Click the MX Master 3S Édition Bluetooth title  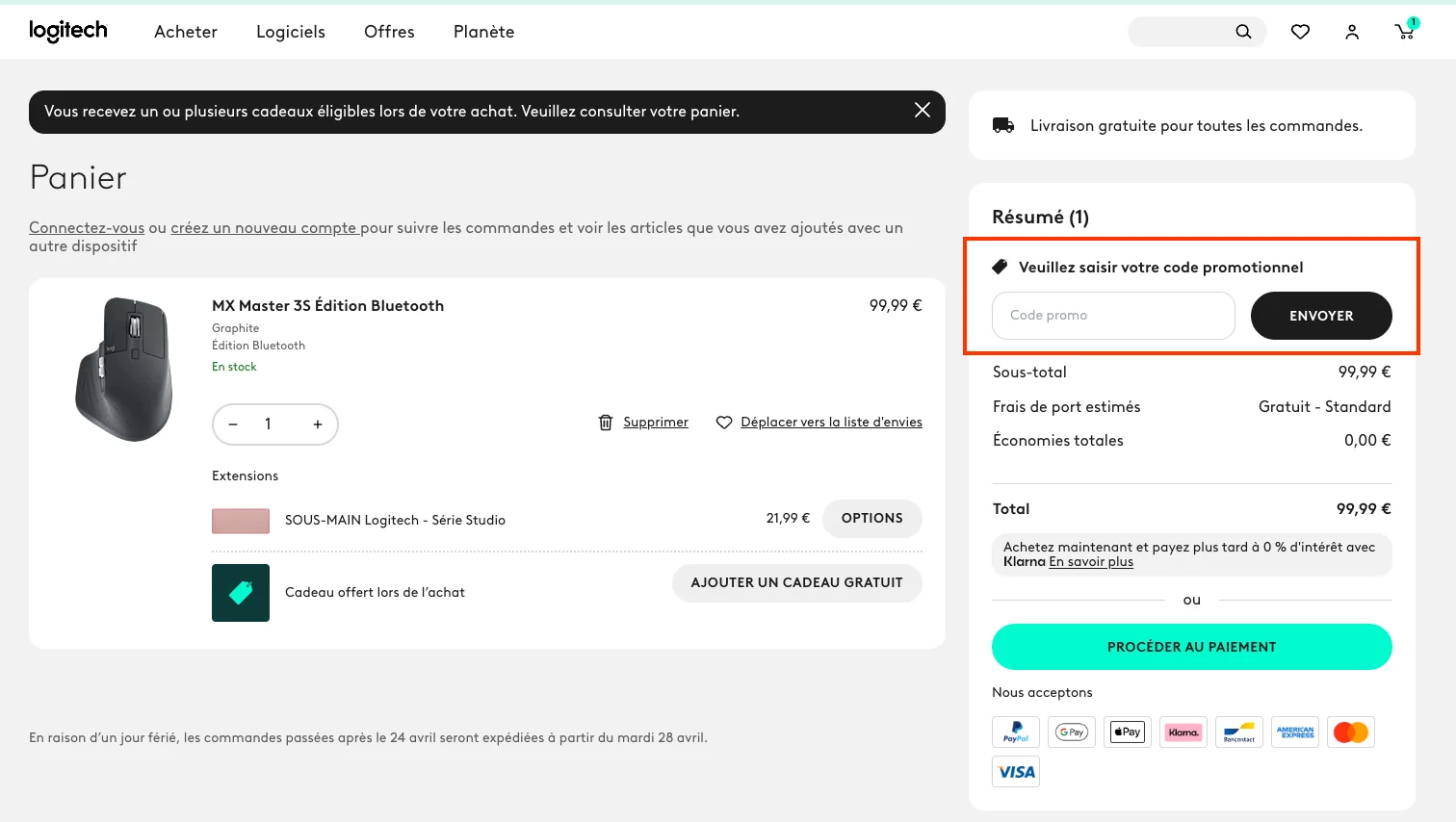coord(327,306)
